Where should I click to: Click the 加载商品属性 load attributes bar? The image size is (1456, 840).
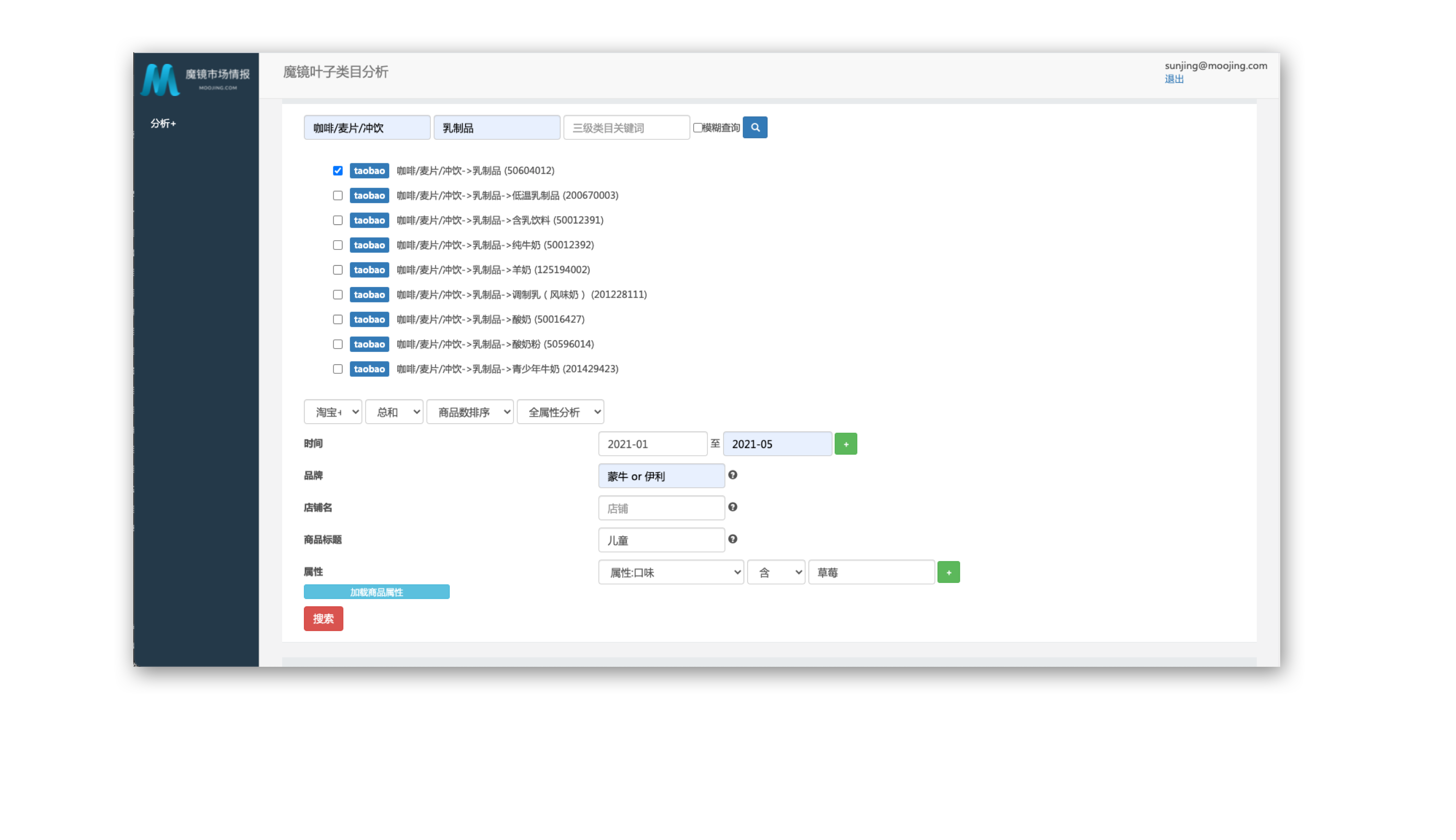pos(376,592)
